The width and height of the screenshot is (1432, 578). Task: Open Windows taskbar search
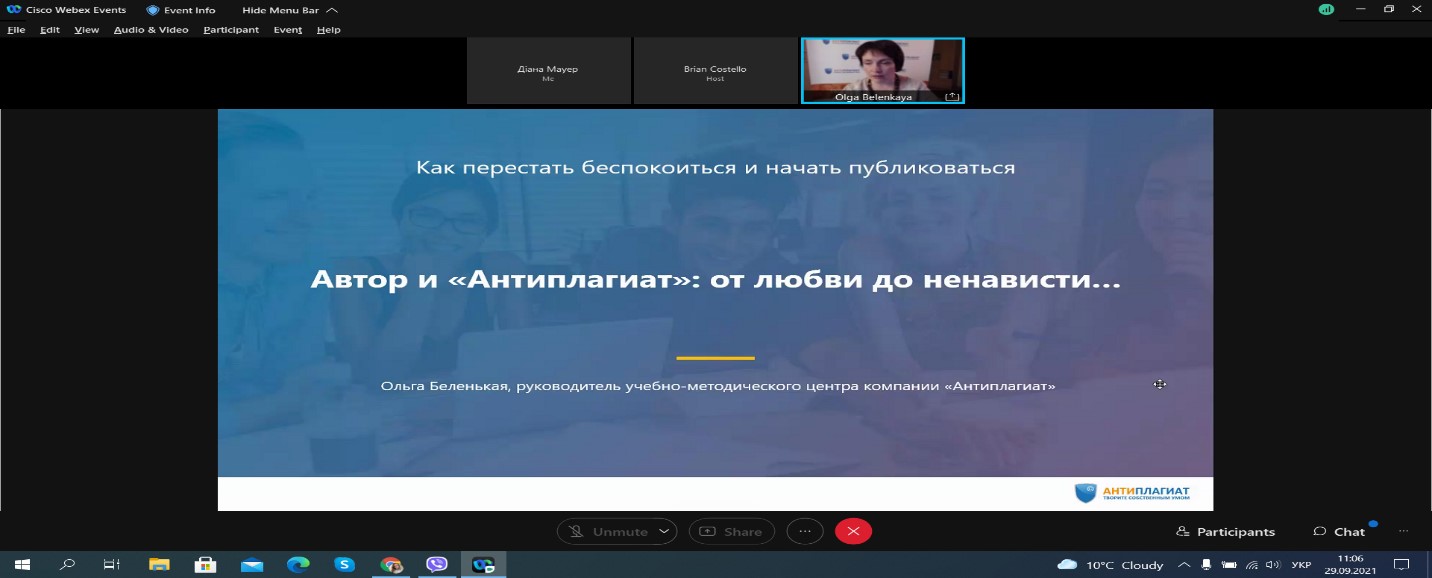67,565
